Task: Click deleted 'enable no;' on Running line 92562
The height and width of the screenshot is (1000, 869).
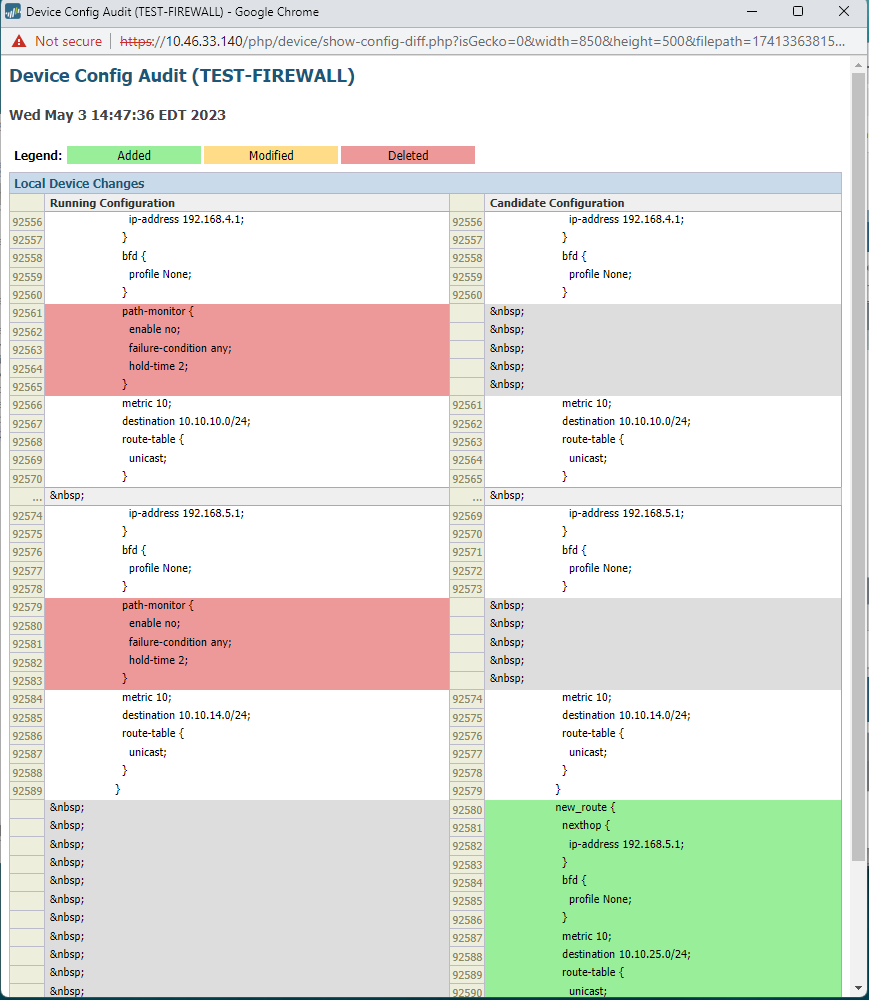Action: [154, 329]
